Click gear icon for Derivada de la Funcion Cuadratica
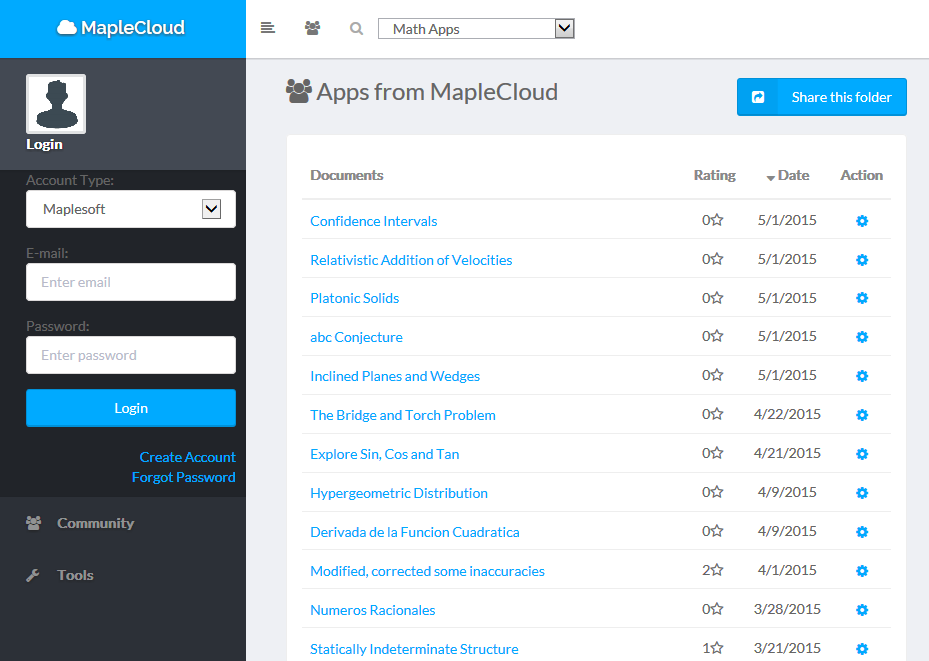Image resolution: width=929 pixels, height=661 pixels. (x=862, y=532)
